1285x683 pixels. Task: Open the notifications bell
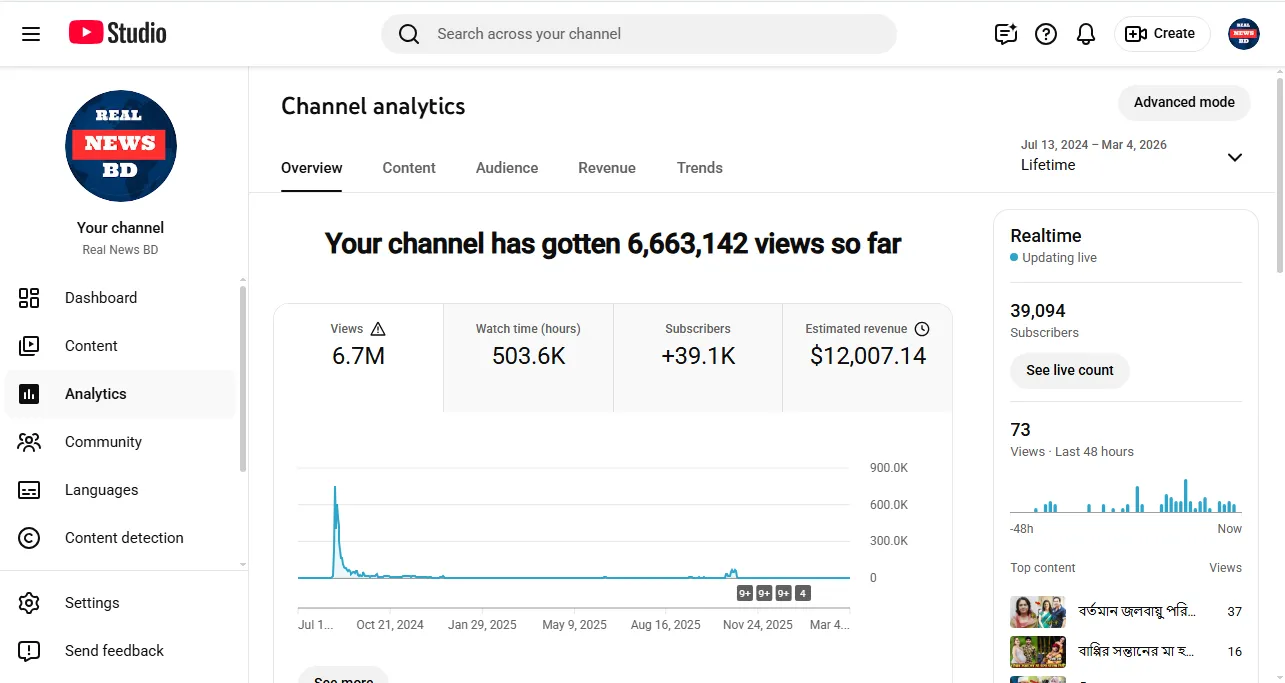[1086, 34]
